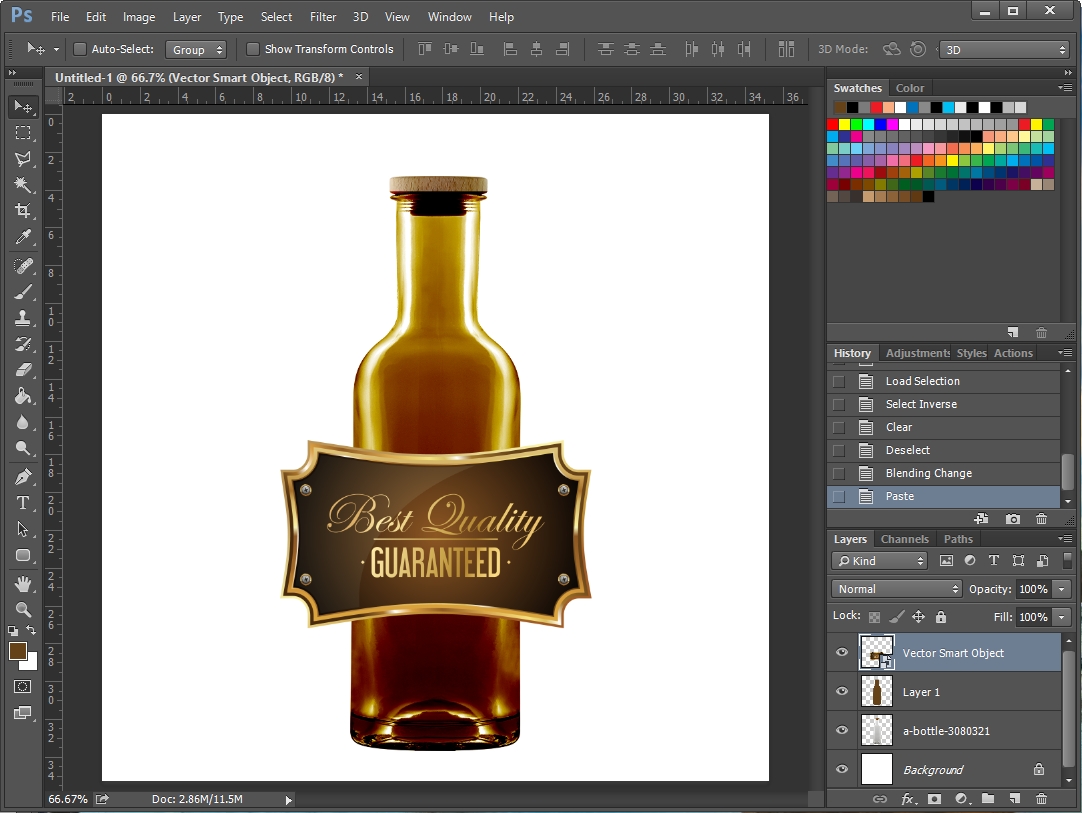Viewport: 1082px width, 813px height.
Task: Click the Layer 1 bottle thumbnail
Action: point(876,691)
